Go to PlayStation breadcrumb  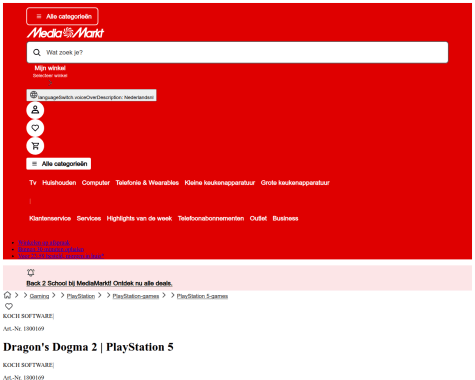coord(81,296)
